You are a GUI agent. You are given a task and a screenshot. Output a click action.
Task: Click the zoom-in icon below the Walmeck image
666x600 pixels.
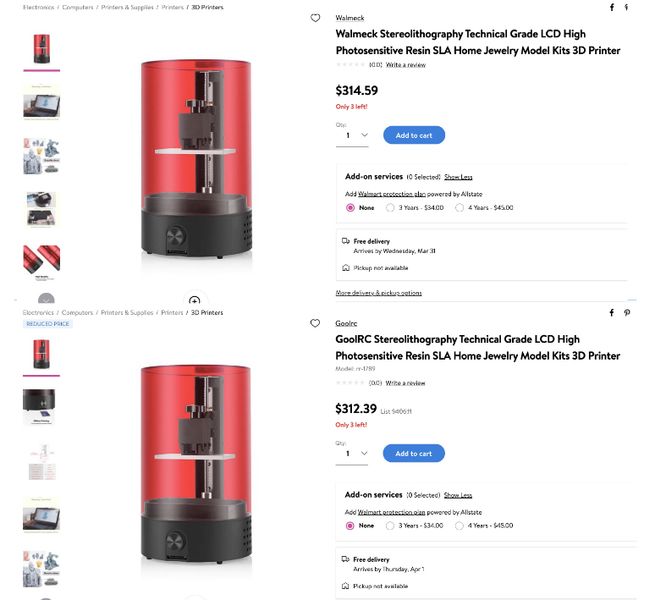pos(194,300)
